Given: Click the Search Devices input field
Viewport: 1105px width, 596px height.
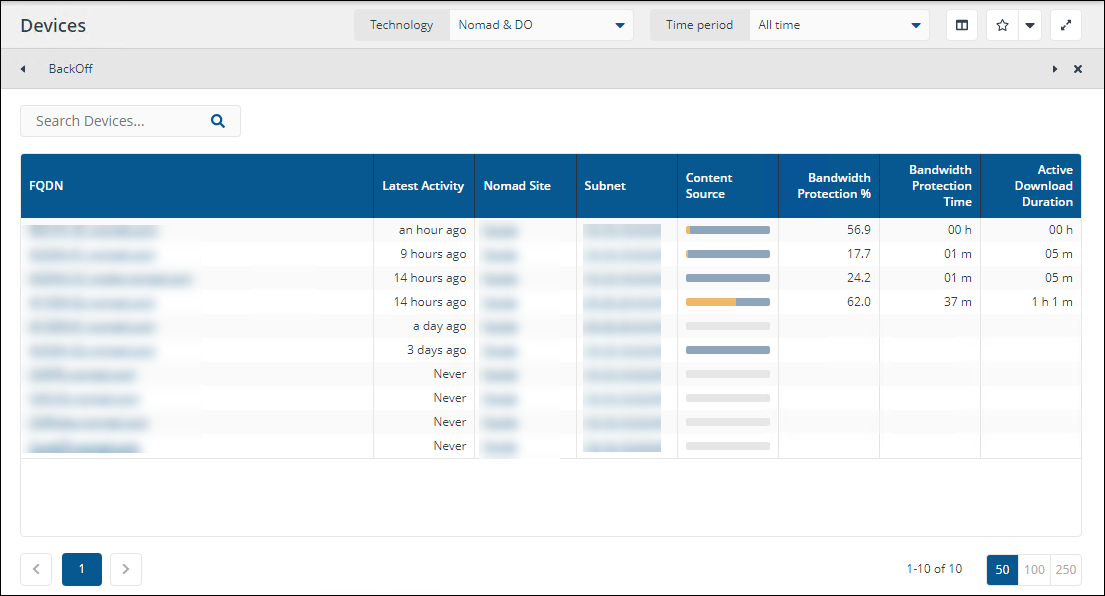Looking at the screenshot, I should pyautogui.click(x=115, y=121).
